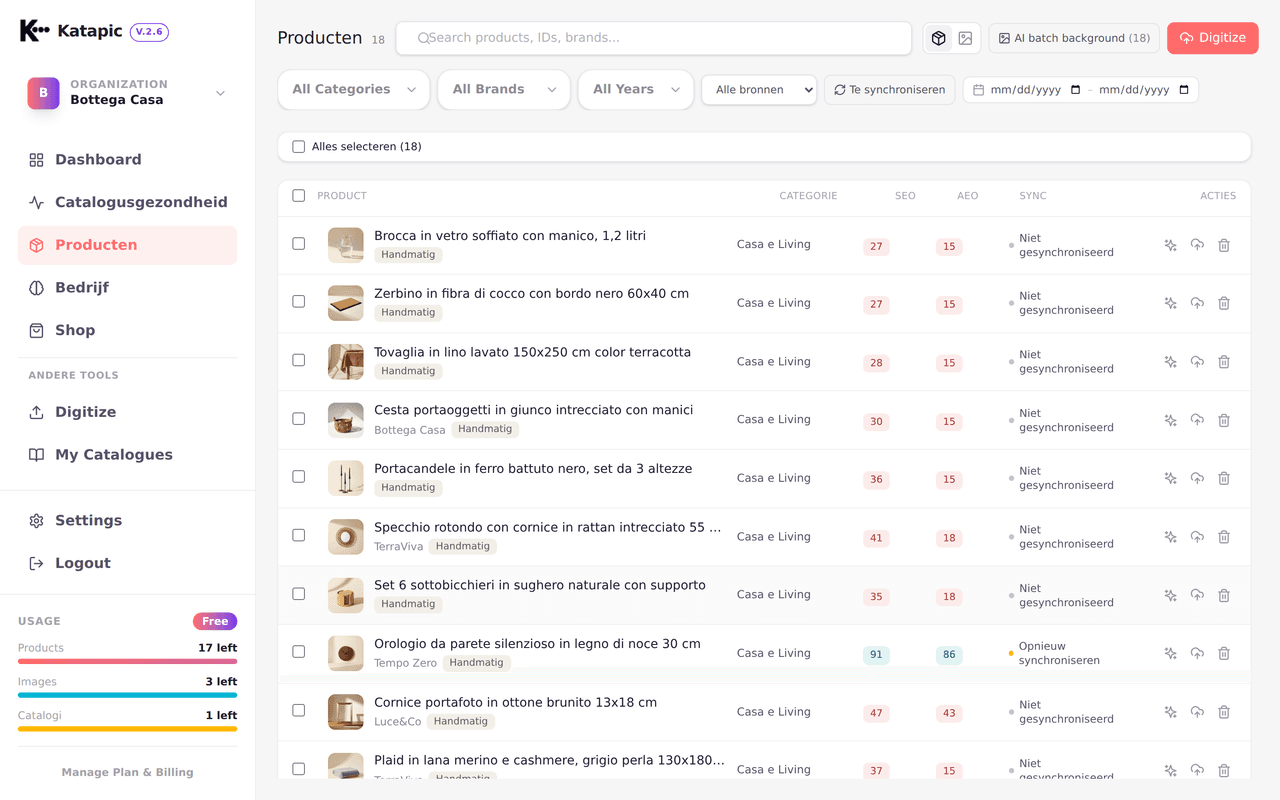Go to Catalogusgezondheid page
This screenshot has width=1280, height=800.
point(127,203)
